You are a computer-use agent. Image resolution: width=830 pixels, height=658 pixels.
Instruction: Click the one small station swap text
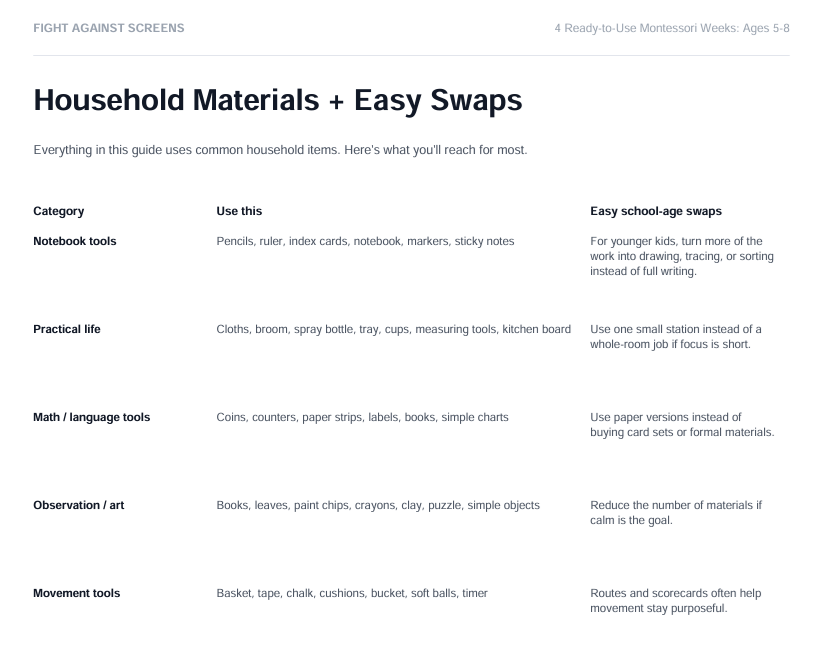click(676, 337)
